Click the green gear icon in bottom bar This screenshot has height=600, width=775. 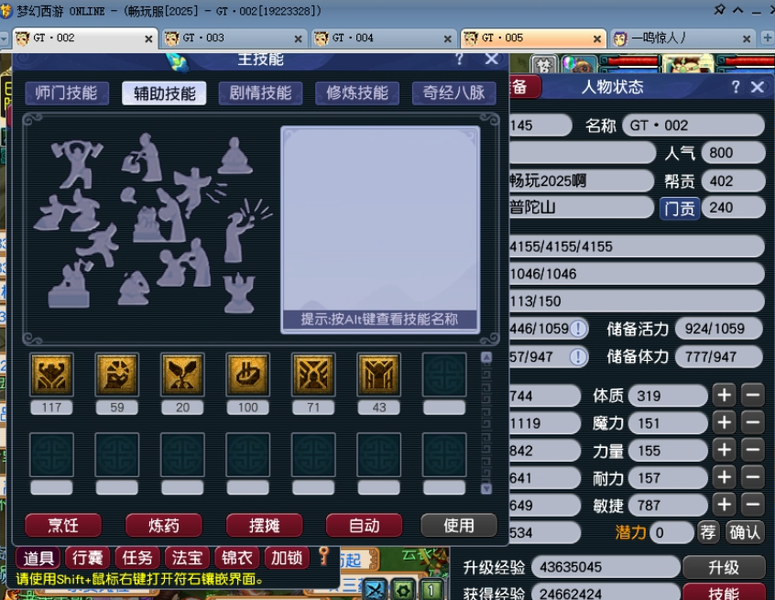403,590
